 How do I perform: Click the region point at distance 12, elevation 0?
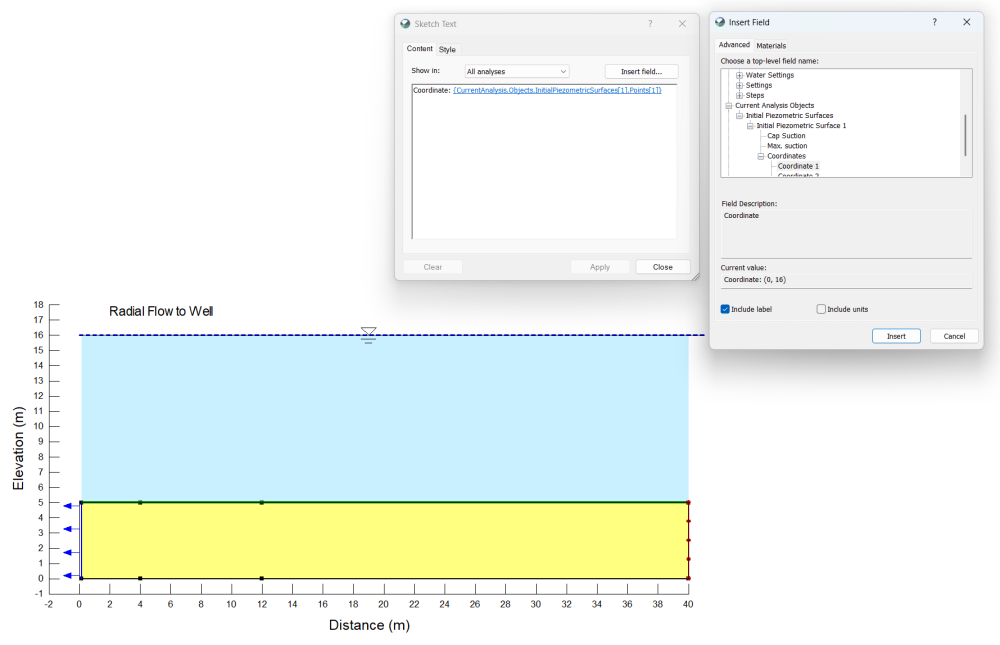point(261,579)
